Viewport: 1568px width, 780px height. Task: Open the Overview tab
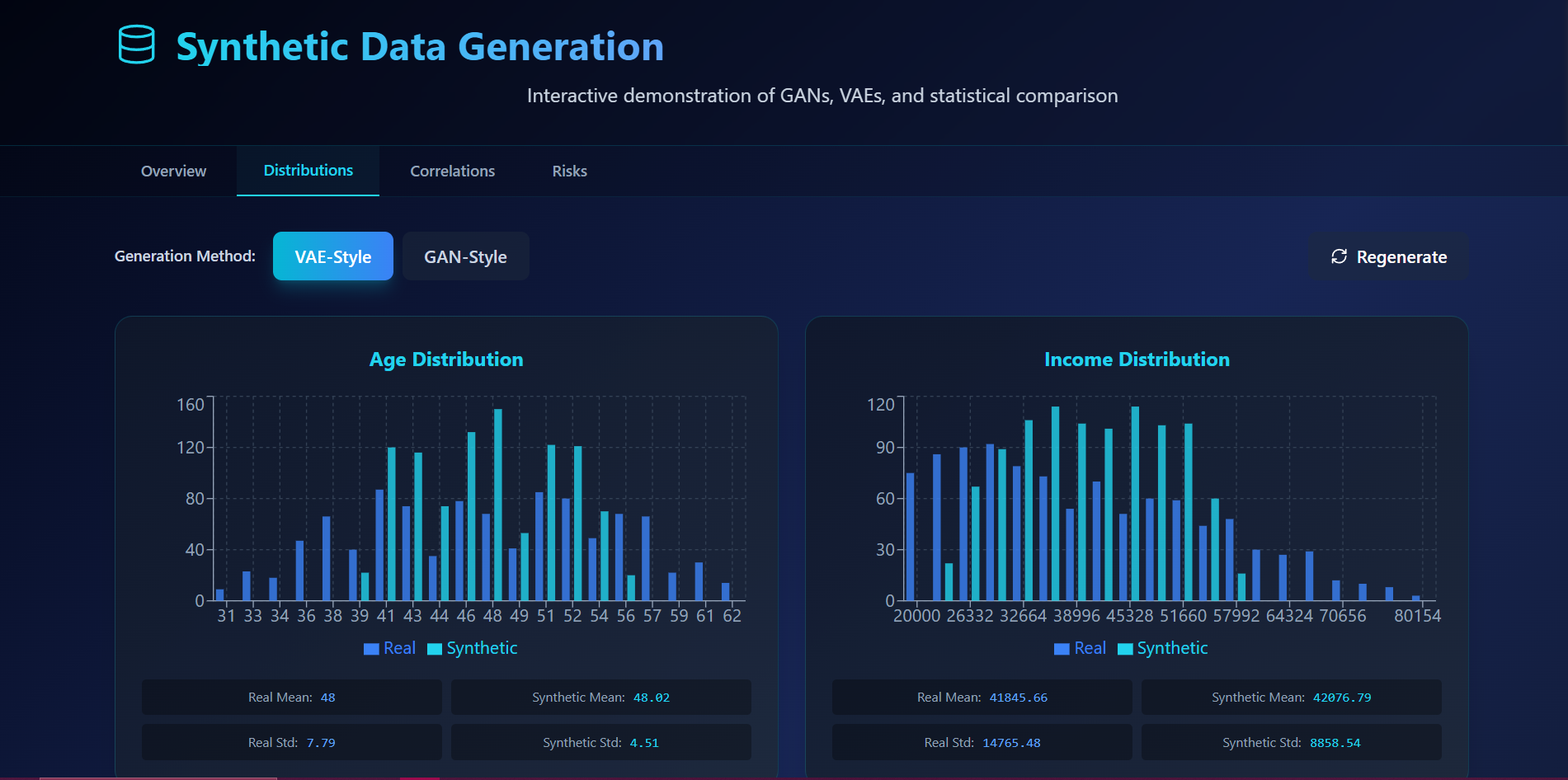pos(173,171)
